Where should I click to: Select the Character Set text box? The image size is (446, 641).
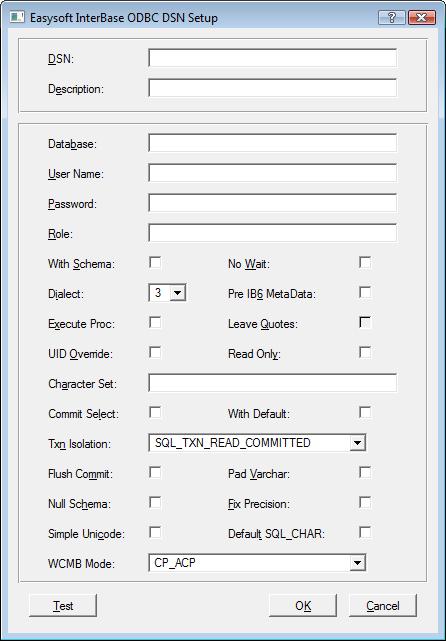point(272,383)
